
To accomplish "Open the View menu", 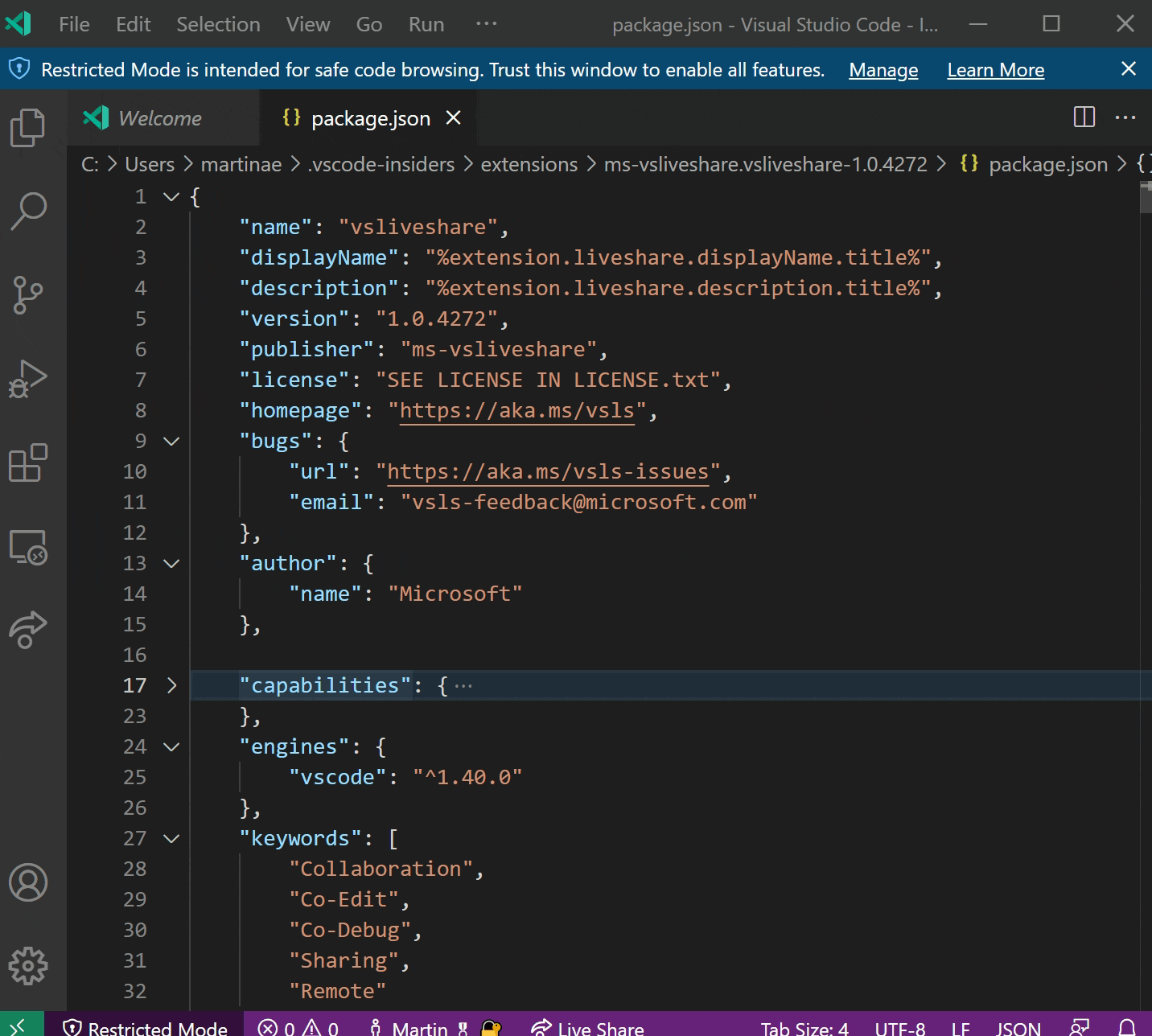I will tap(307, 24).
